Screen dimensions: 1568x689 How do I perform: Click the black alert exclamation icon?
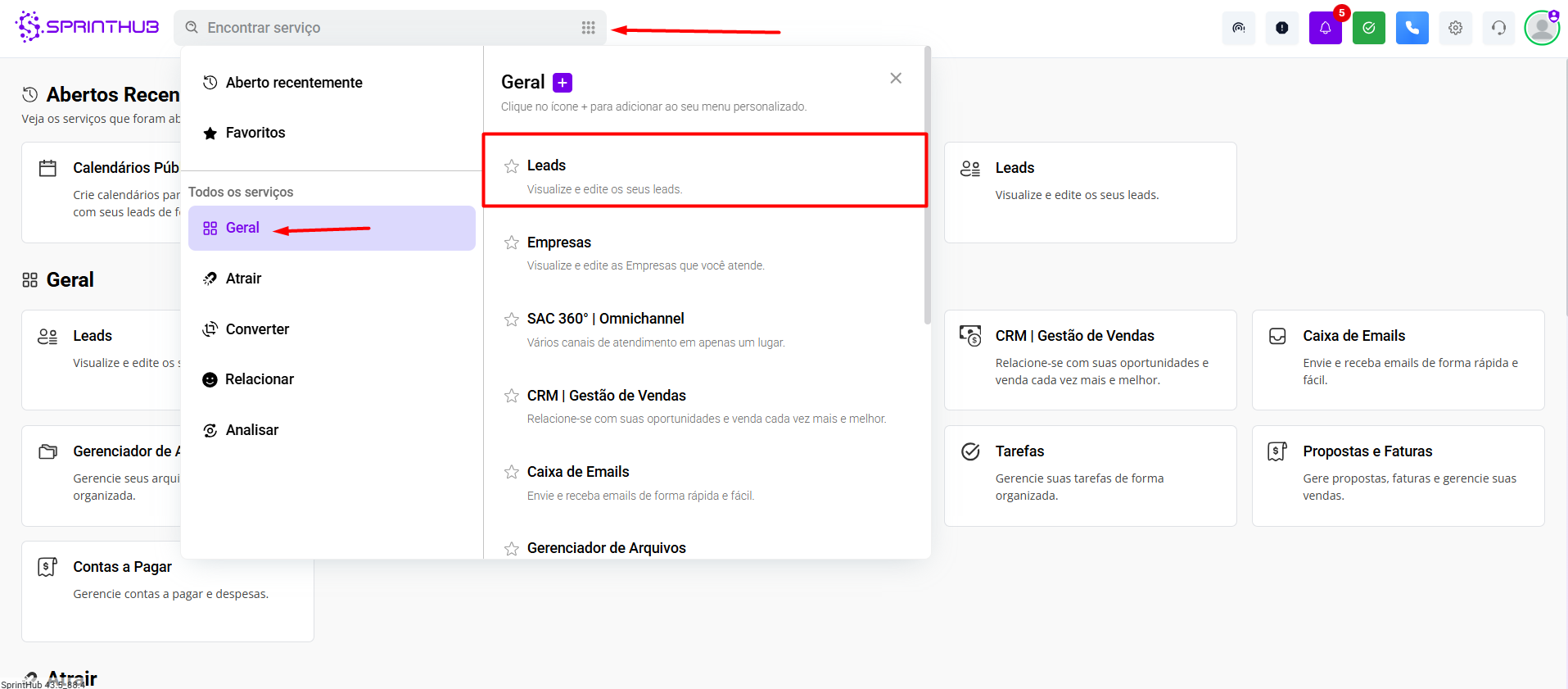click(1281, 28)
